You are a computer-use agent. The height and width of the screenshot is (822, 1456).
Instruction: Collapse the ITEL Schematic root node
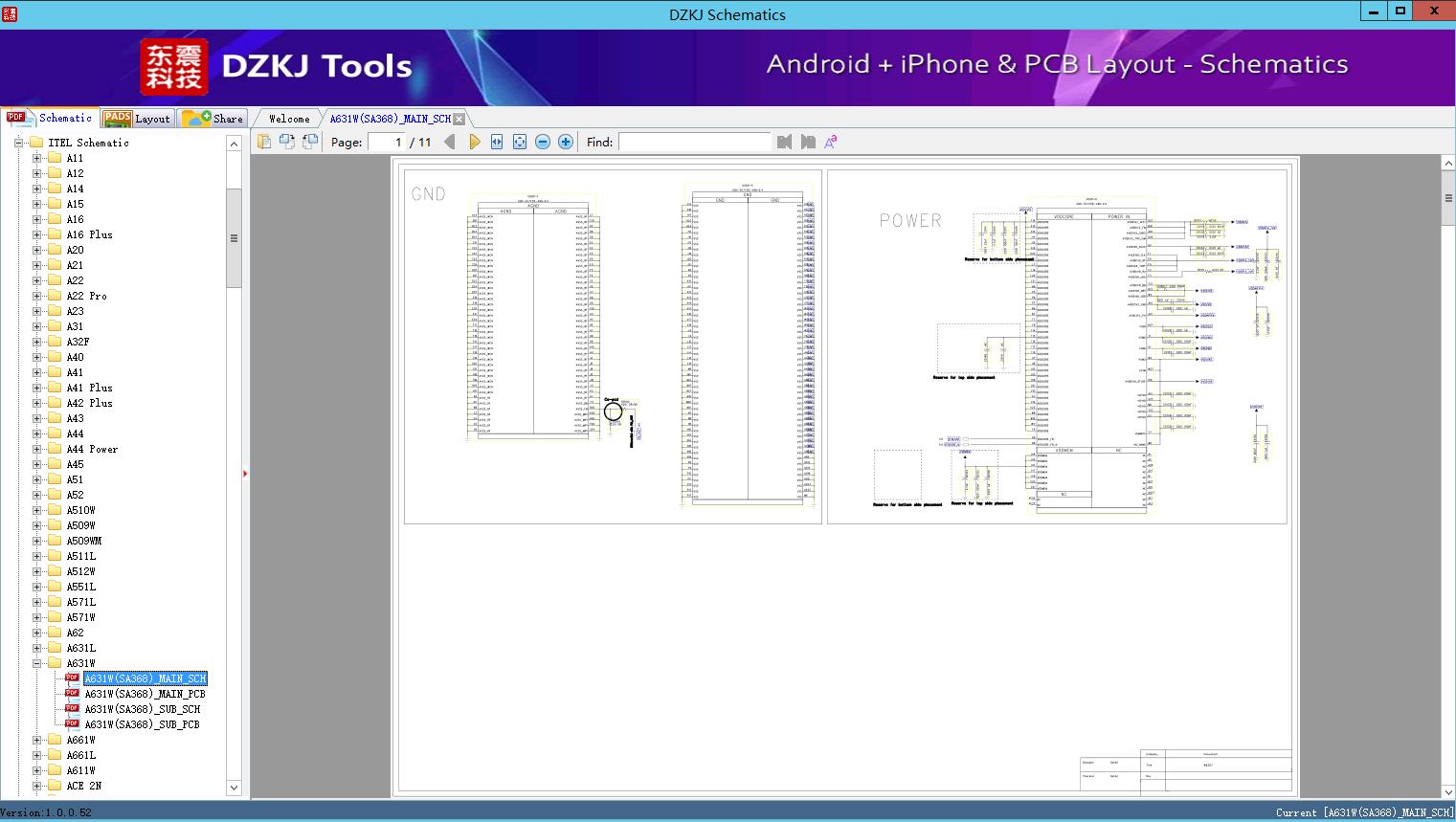[18, 143]
